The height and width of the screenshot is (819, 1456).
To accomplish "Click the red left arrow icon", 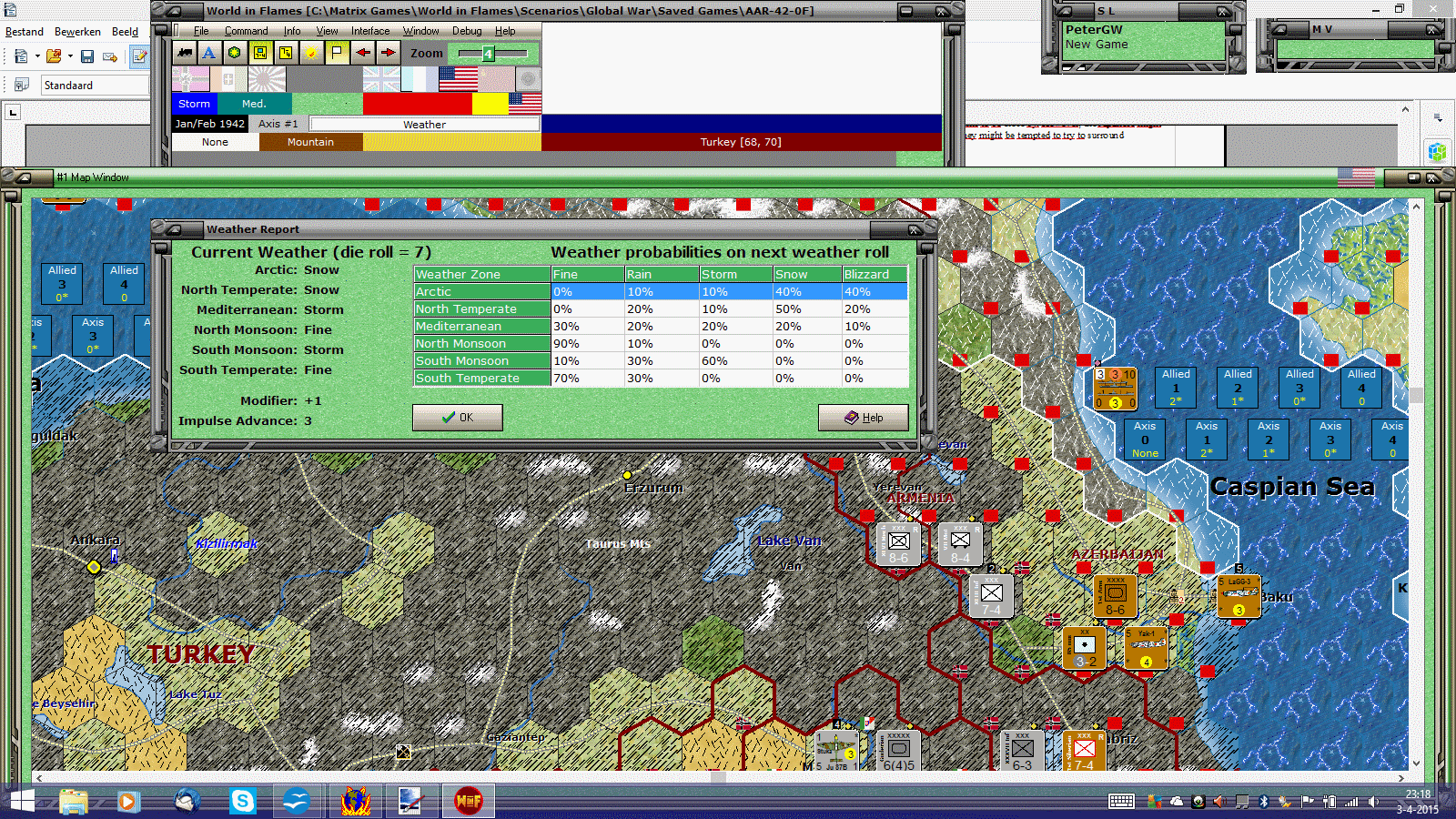I will coord(362,53).
